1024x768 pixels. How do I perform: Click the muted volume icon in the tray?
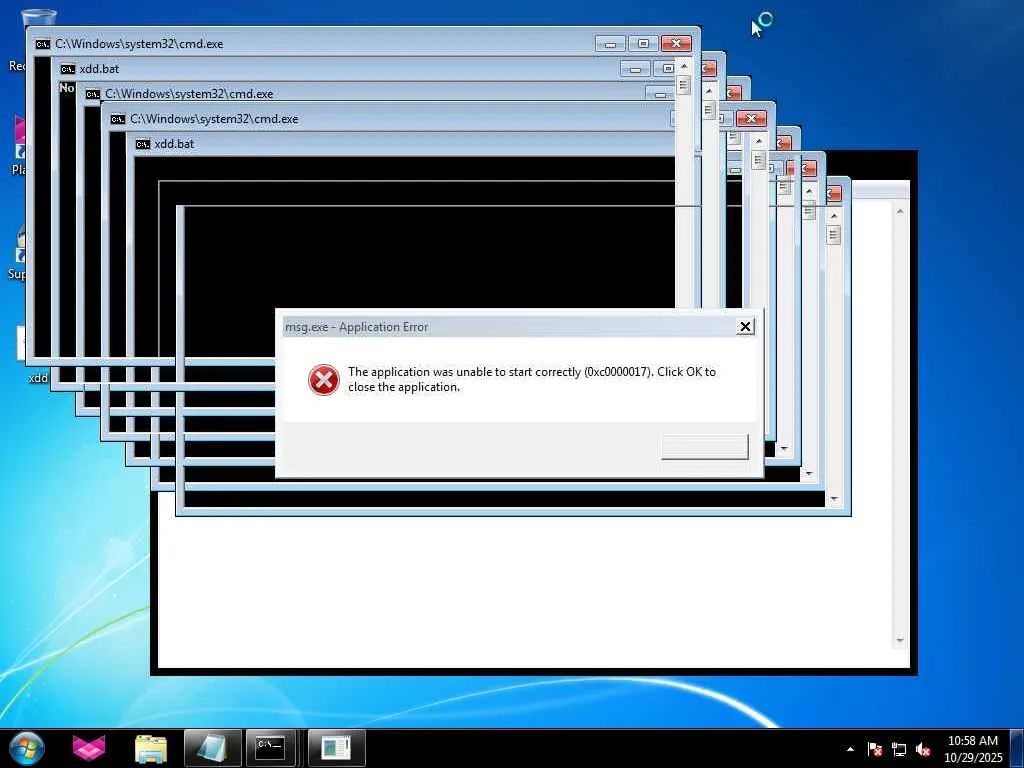pyautogui.click(x=923, y=750)
